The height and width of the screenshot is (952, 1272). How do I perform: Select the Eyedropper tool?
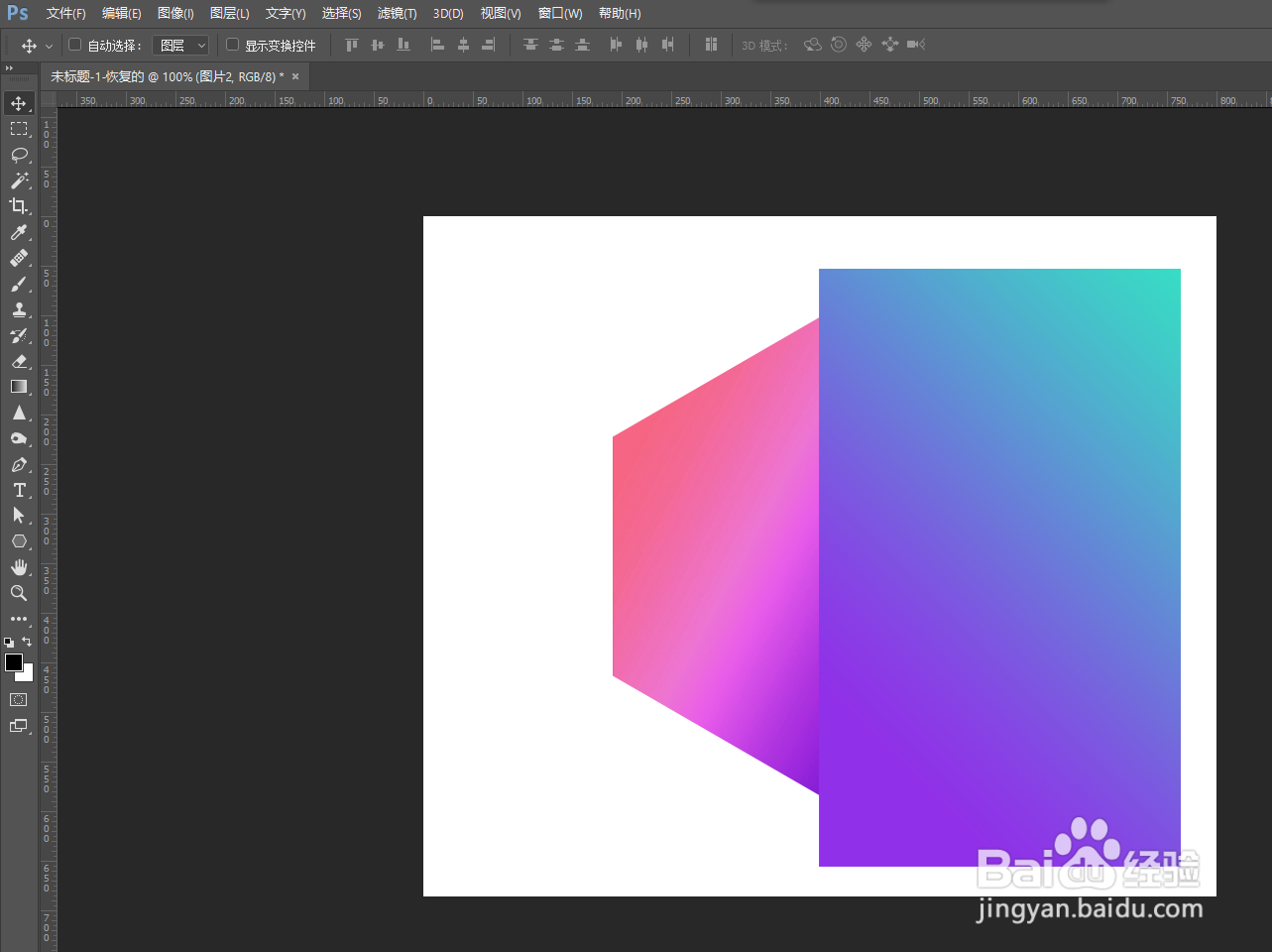[x=19, y=232]
